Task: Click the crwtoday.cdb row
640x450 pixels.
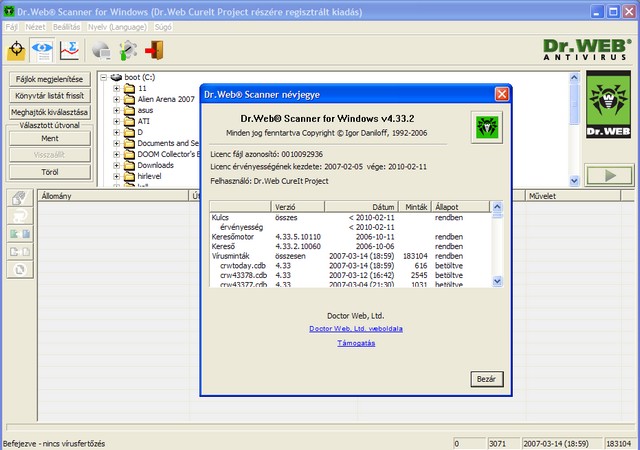Action: [350, 266]
